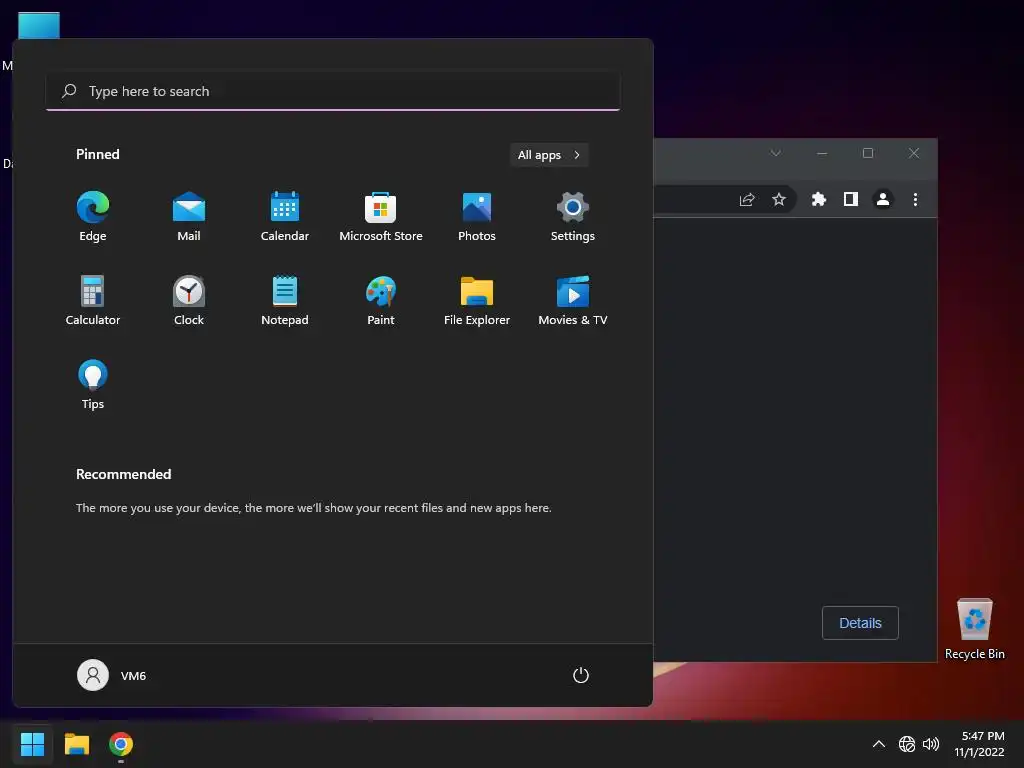Open File Explorer in pinned apps
This screenshot has height=768, width=1024.
(x=477, y=300)
